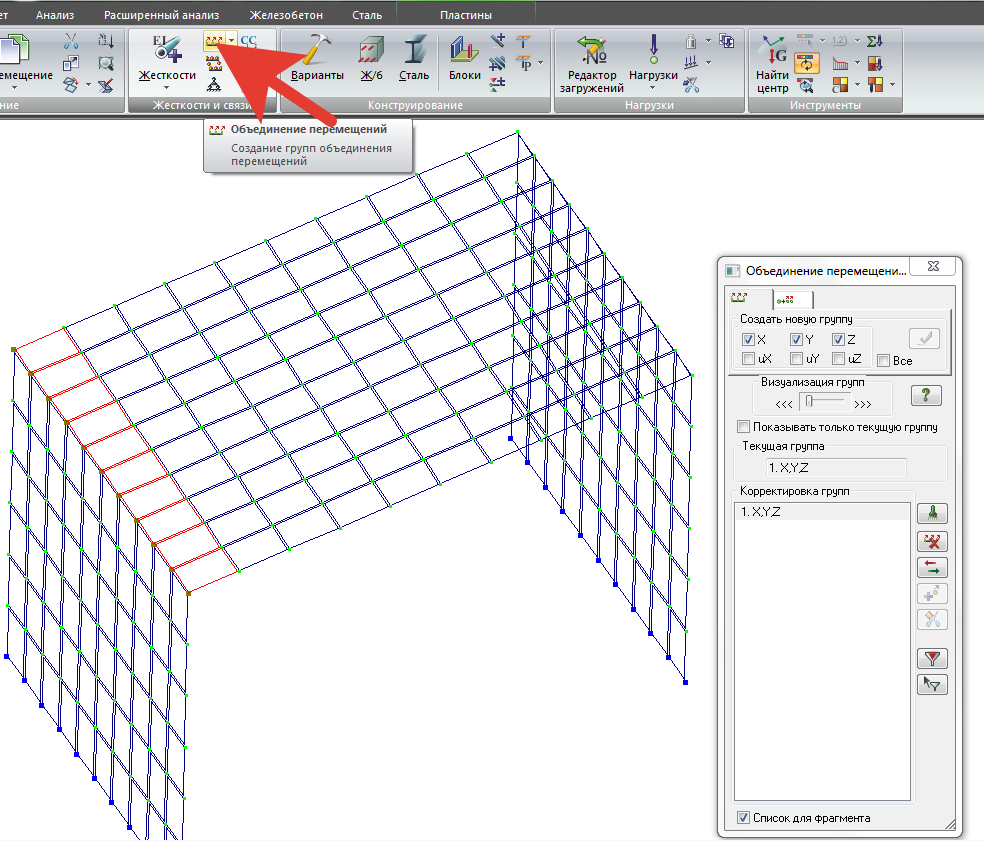
Task: Open dropdown arrow beside distributed load icon
Action: [x=709, y=63]
